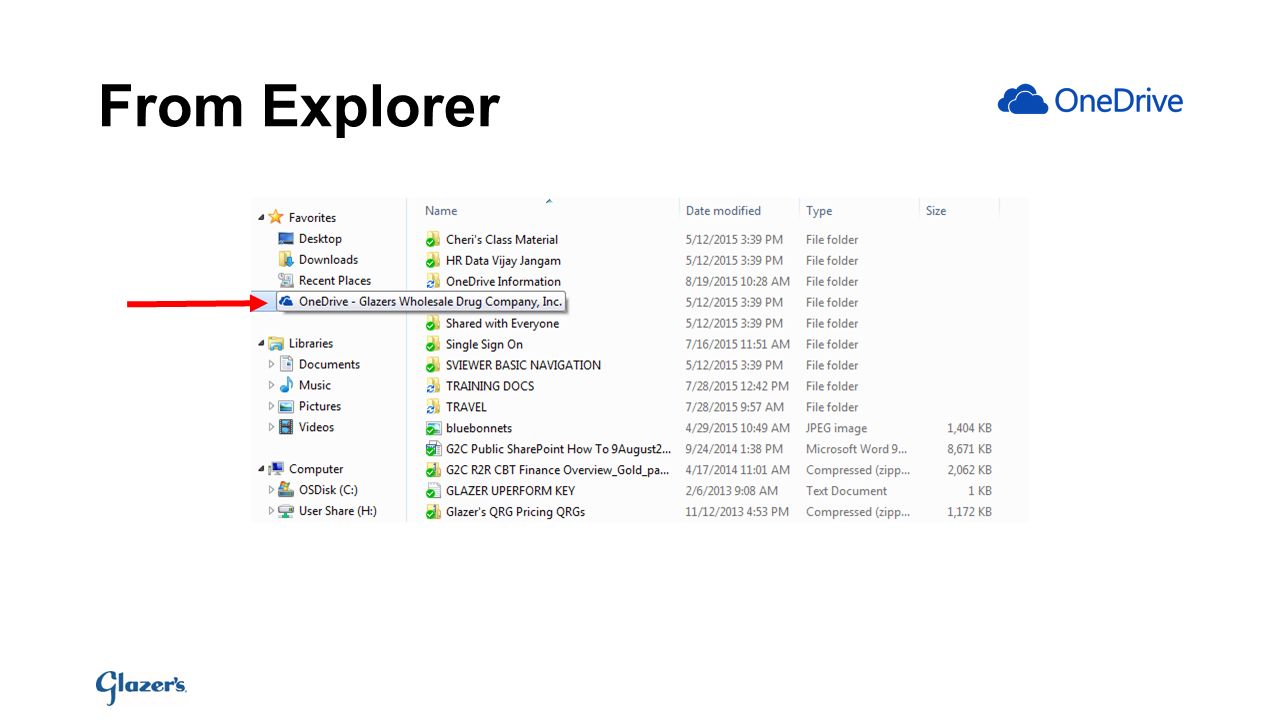Viewport: 1280px width, 720px height.
Task: Expand the User Share (H:) node
Action: (x=271, y=511)
